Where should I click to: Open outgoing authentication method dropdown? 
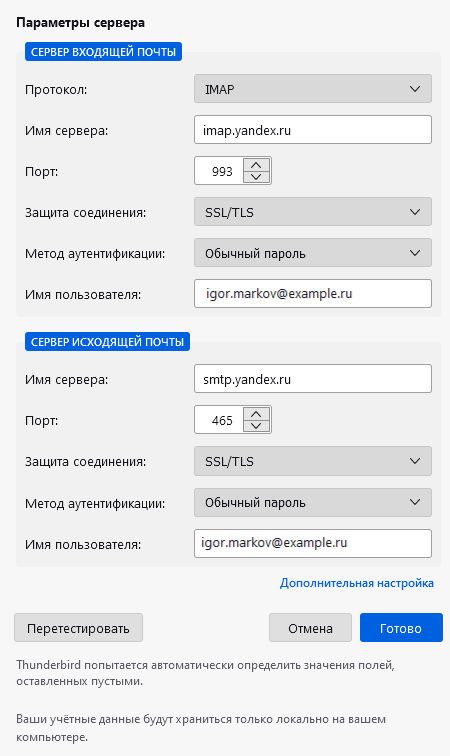pyautogui.click(x=313, y=502)
